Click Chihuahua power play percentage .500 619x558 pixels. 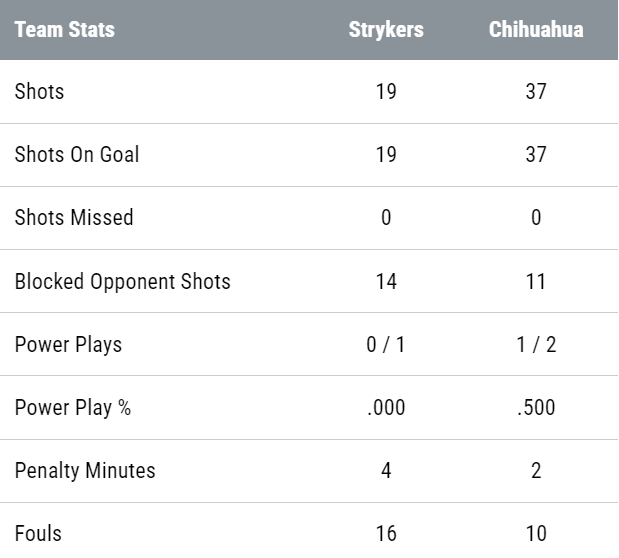[x=536, y=408]
